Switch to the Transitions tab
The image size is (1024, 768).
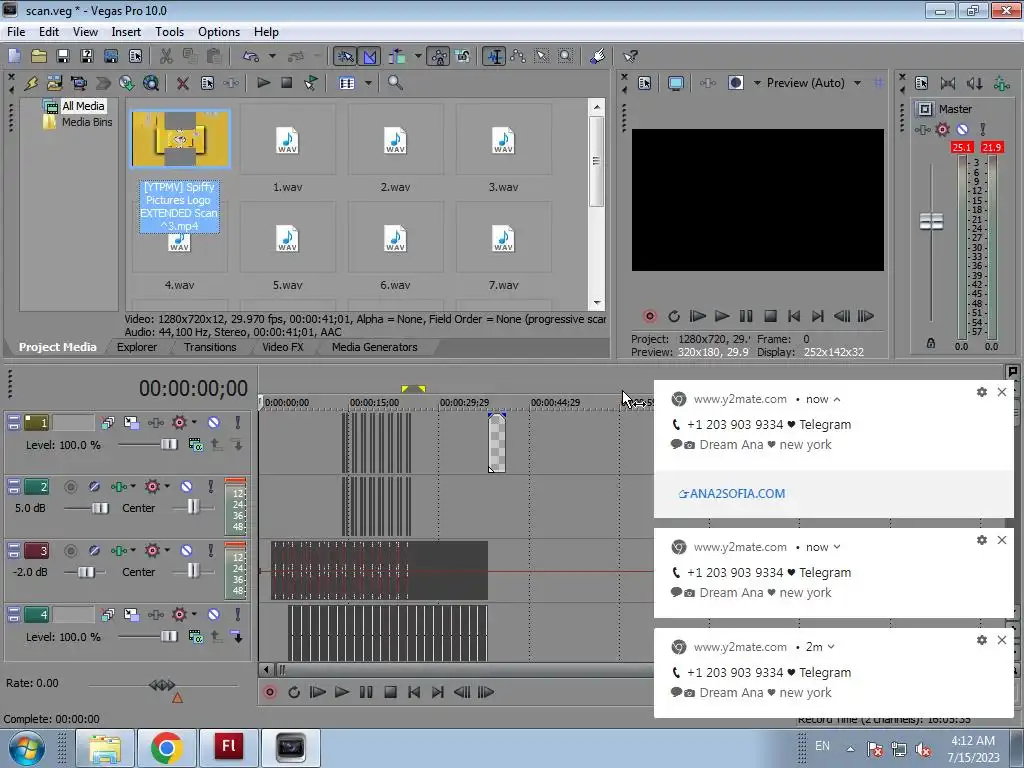tap(210, 347)
